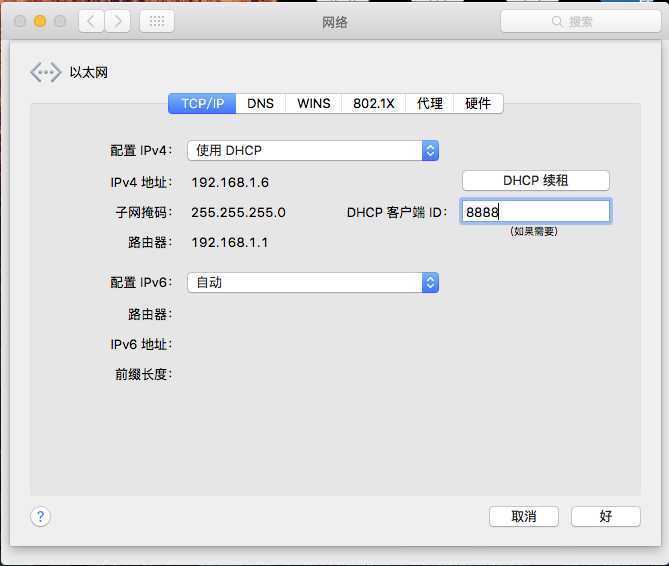Click the 网络 window title
The height and width of the screenshot is (566, 669).
(x=334, y=22)
